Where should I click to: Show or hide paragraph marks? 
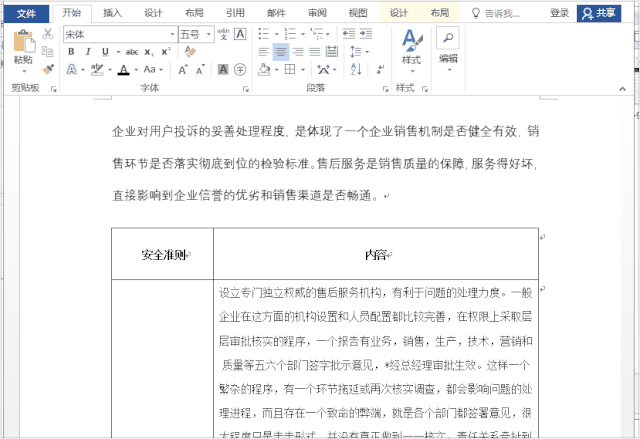click(x=380, y=69)
